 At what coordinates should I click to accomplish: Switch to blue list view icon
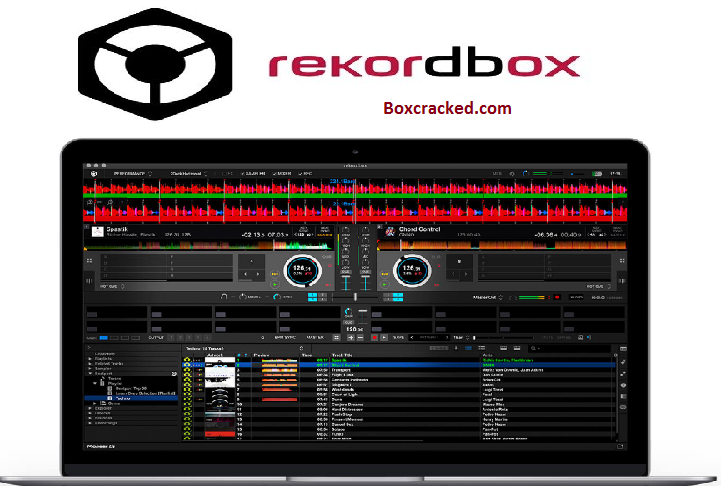coord(468,349)
